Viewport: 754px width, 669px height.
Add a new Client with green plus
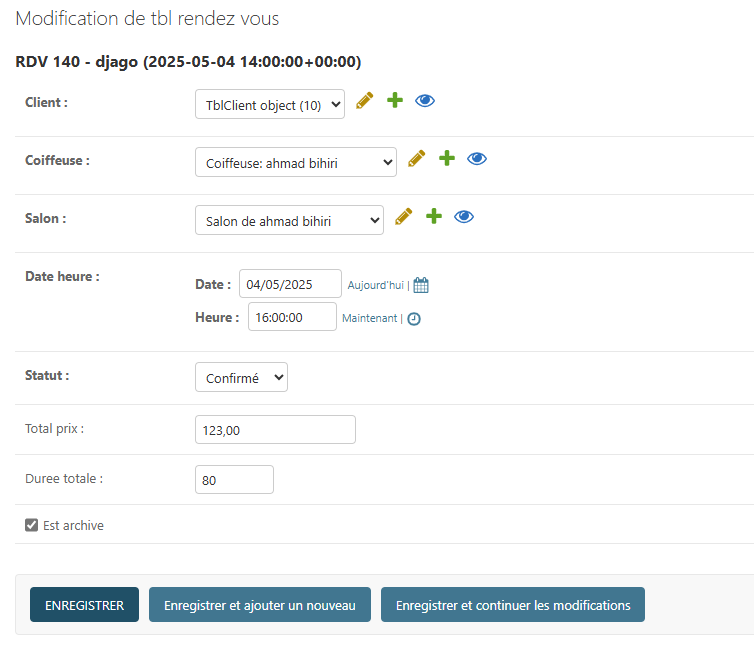coord(395,101)
